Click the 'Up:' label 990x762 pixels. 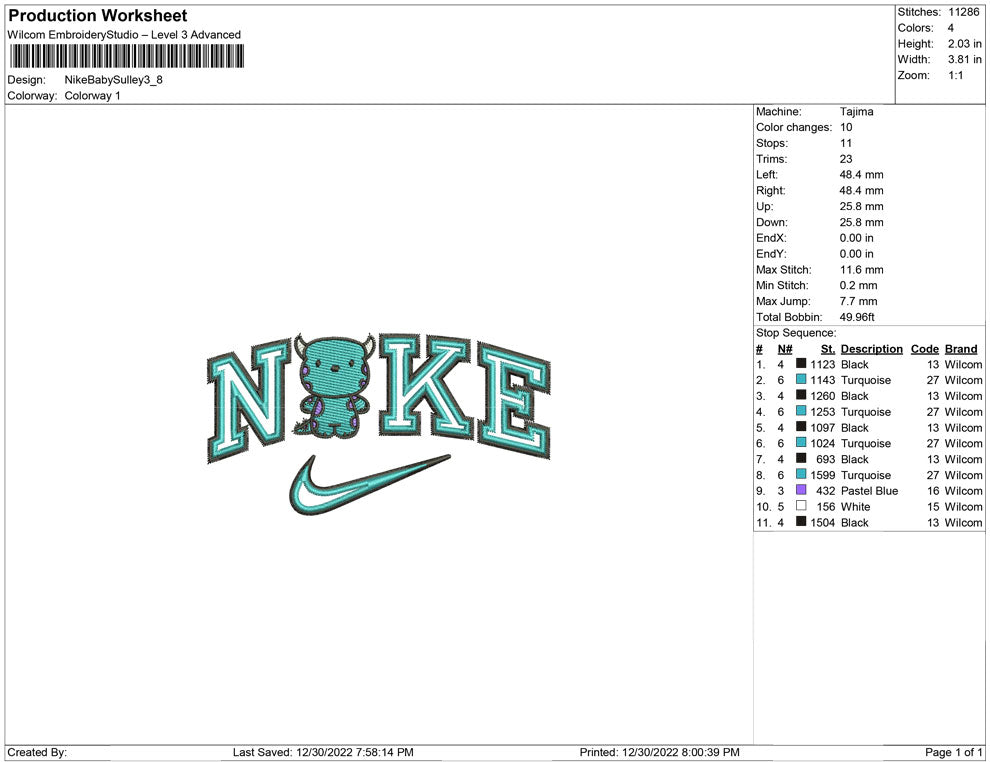tap(764, 206)
